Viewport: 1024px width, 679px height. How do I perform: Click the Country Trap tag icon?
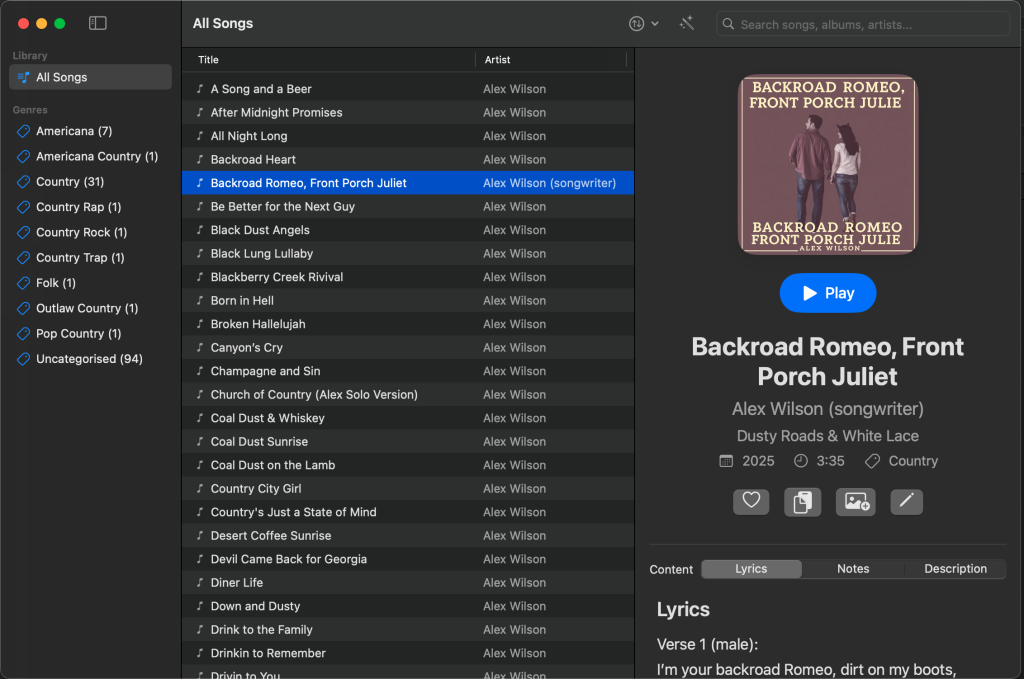click(x=24, y=258)
